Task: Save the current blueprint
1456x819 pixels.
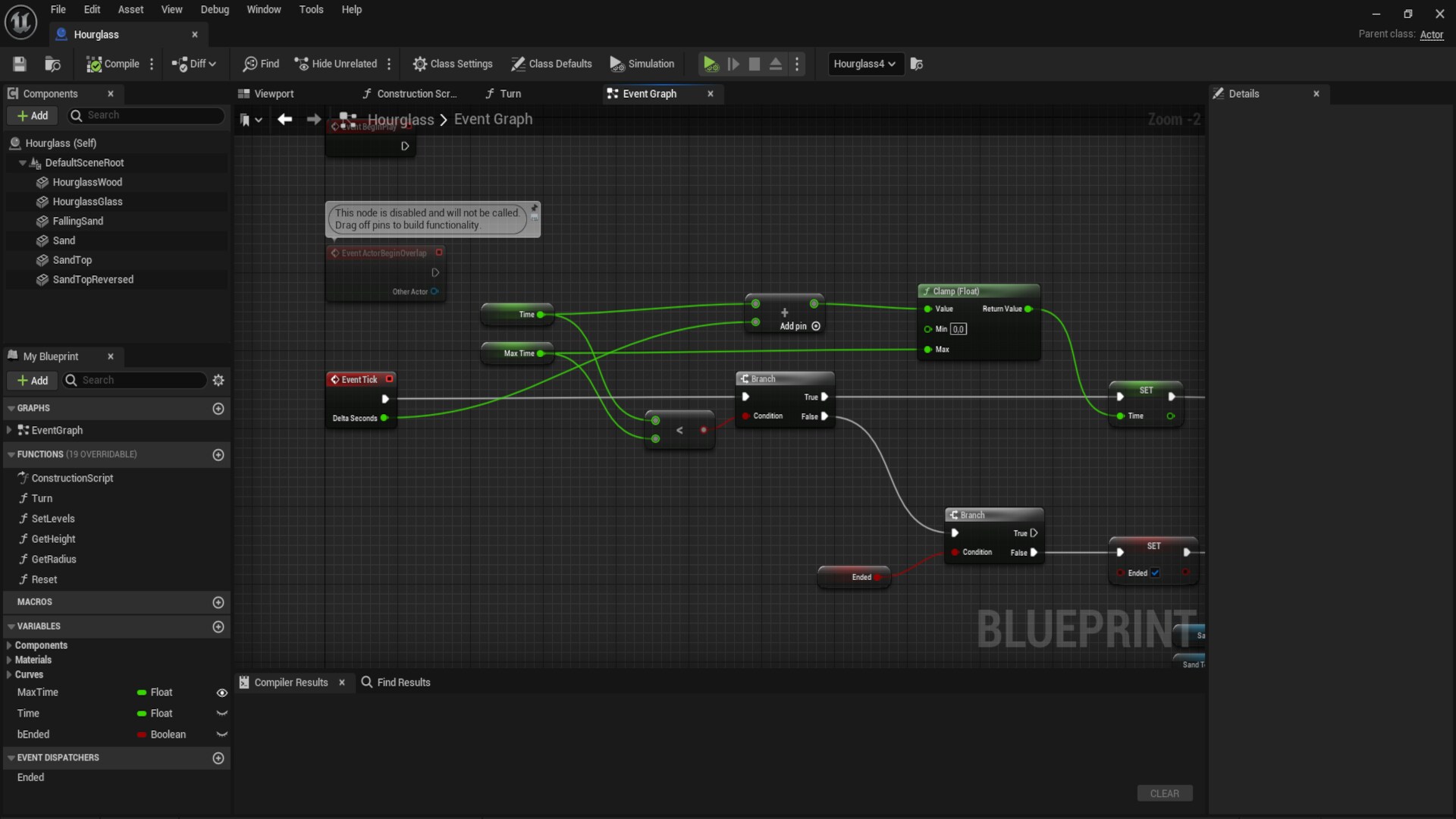Action: point(19,64)
